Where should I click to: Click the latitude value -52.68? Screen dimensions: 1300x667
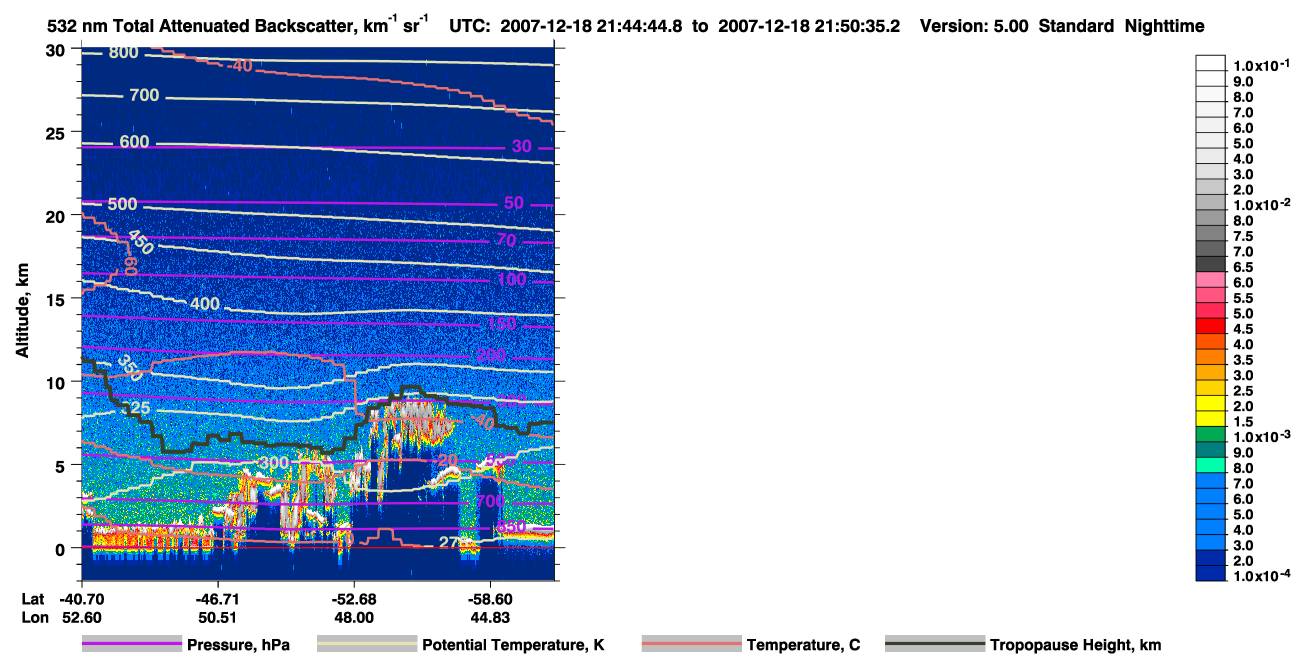coord(353,600)
